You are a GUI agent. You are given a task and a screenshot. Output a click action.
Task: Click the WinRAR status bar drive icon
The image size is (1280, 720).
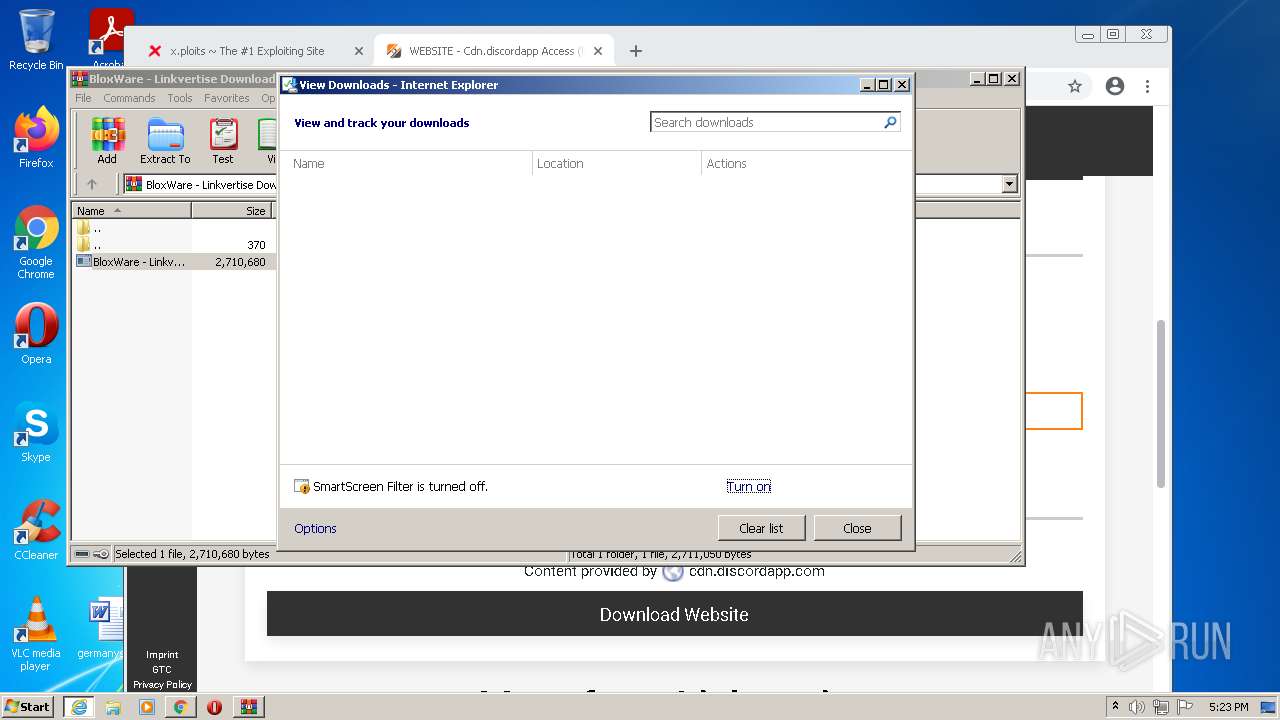[83, 554]
